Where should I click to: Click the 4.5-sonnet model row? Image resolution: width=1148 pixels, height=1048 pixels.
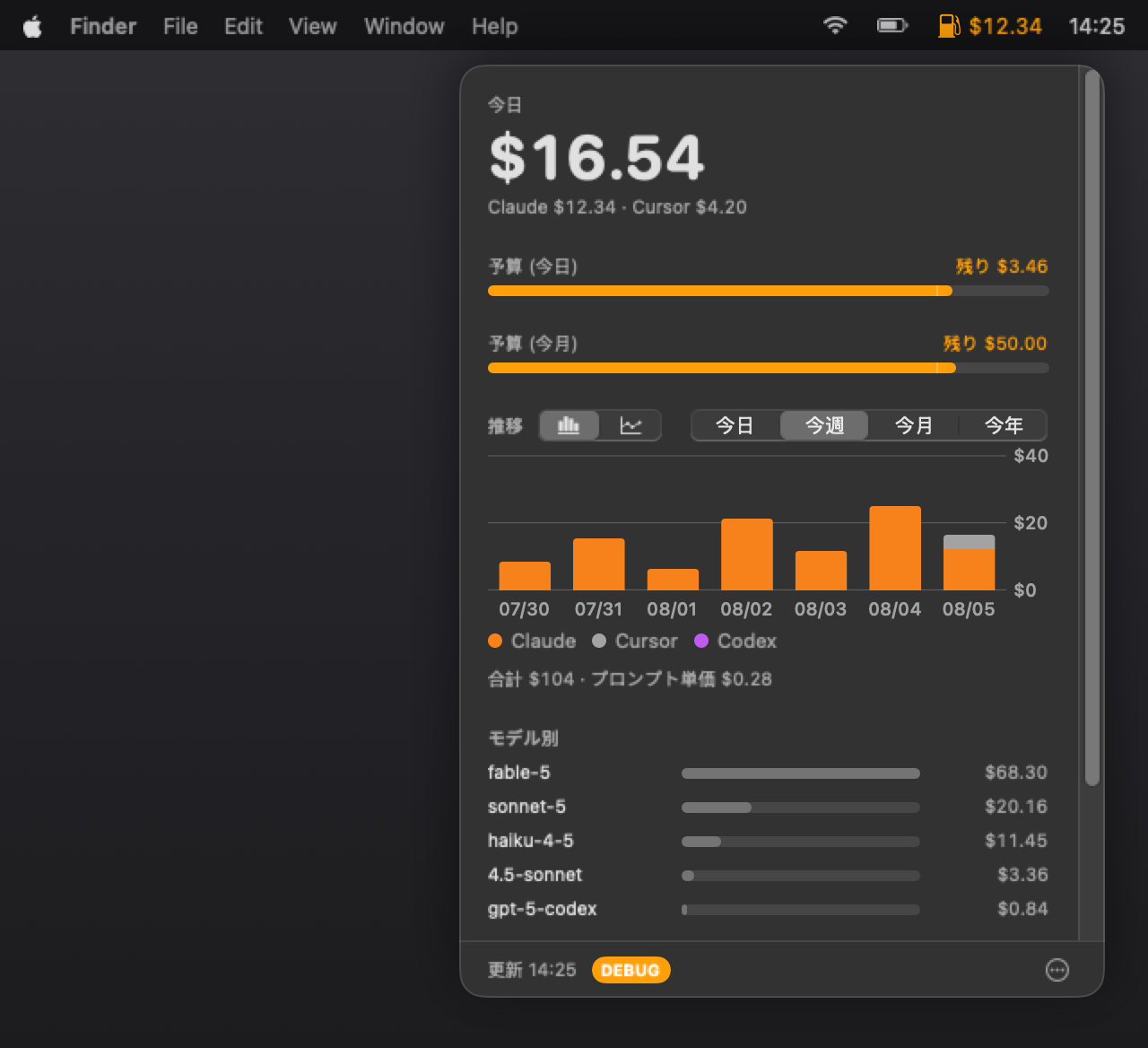click(768, 875)
